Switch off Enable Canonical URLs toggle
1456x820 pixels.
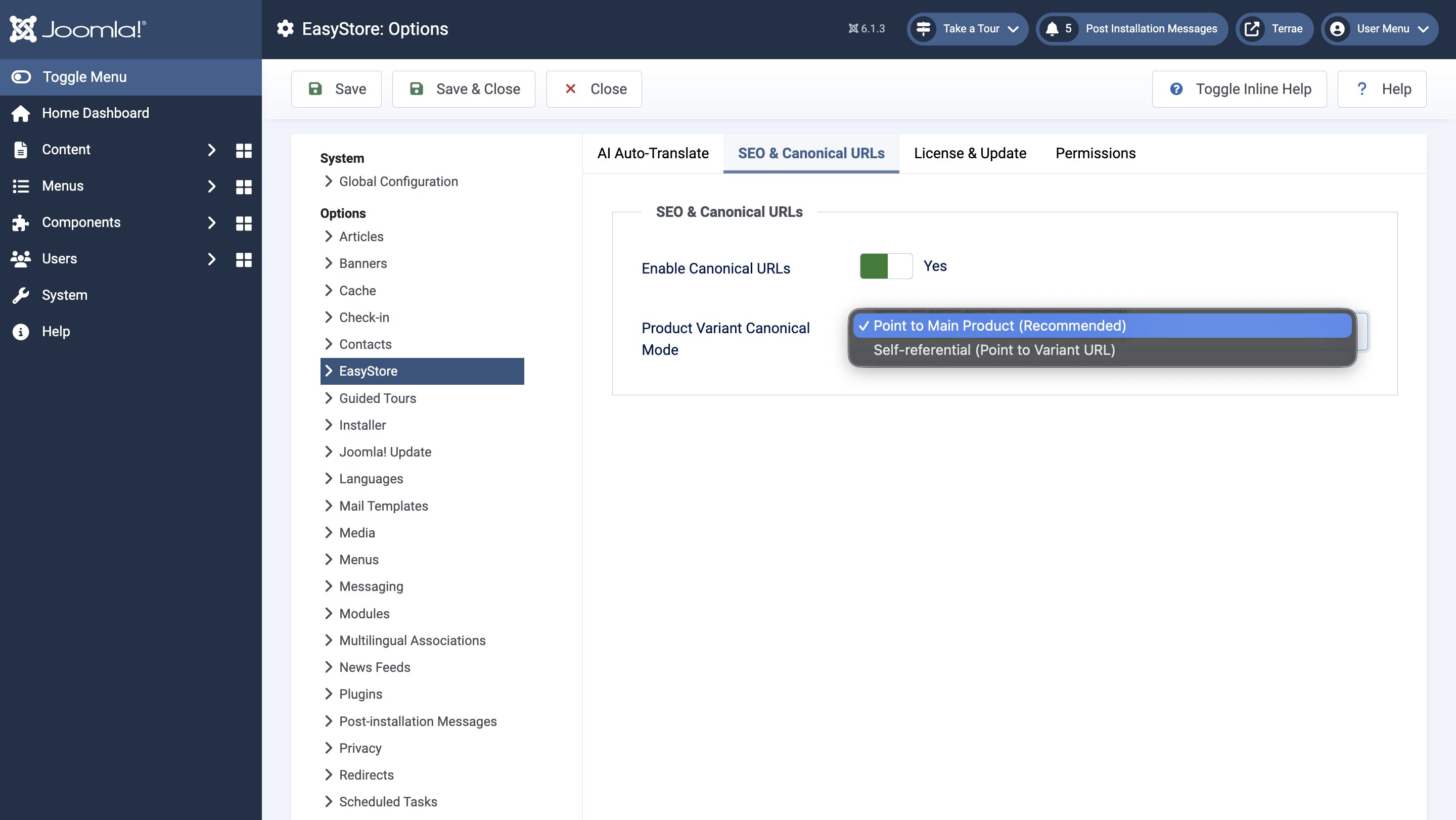tap(886, 266)
